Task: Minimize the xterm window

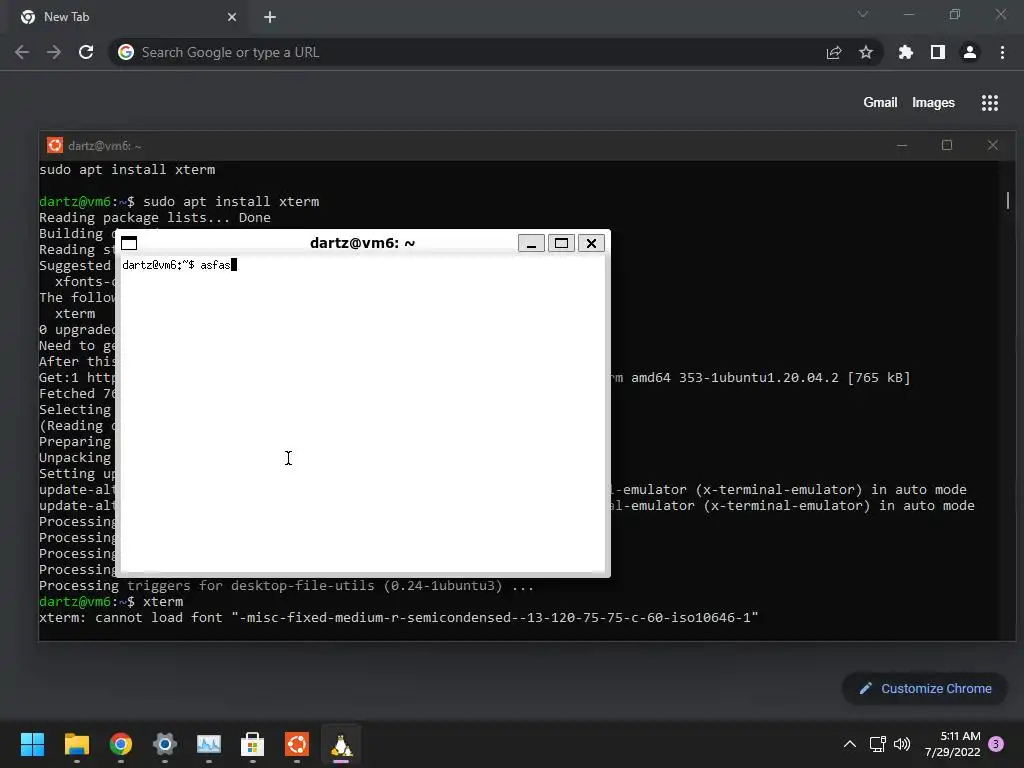Action: pos(532,243)
